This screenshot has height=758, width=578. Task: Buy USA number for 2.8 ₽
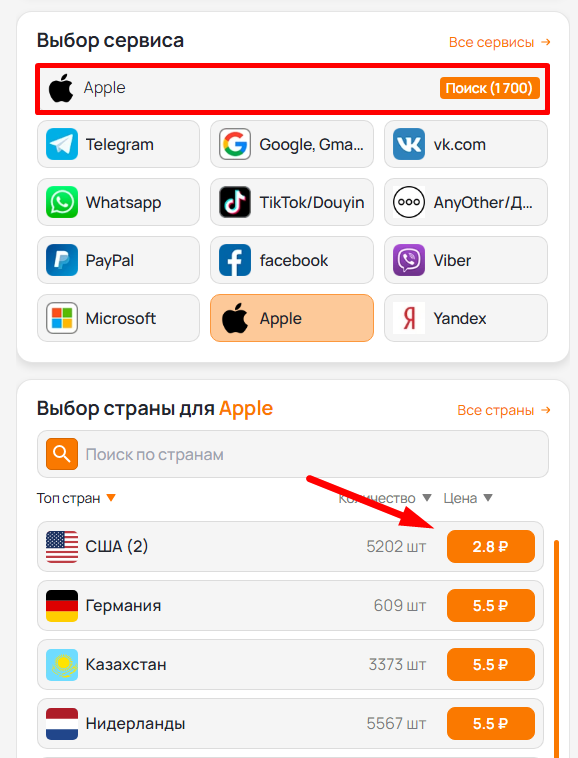click(491, 546)
